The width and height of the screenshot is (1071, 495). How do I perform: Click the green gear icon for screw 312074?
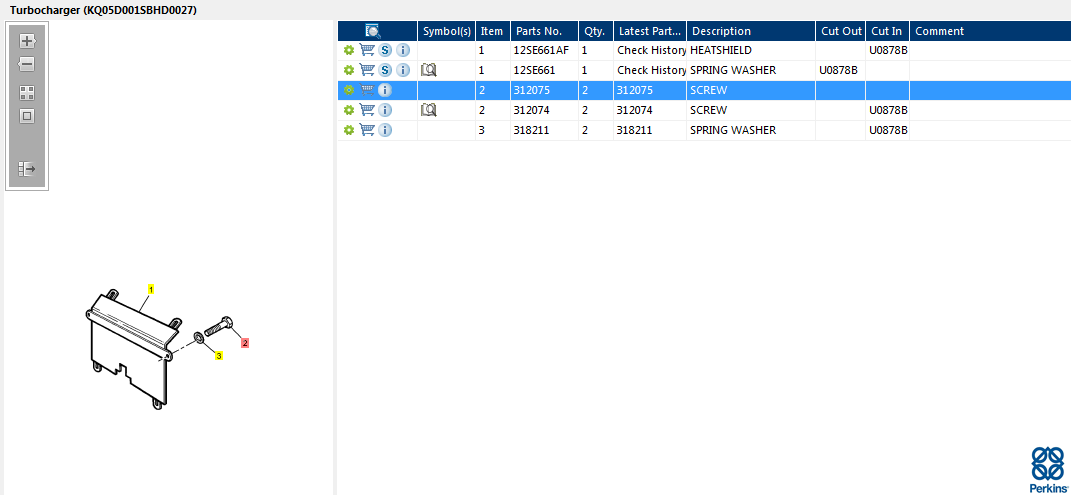coord(348,110)
